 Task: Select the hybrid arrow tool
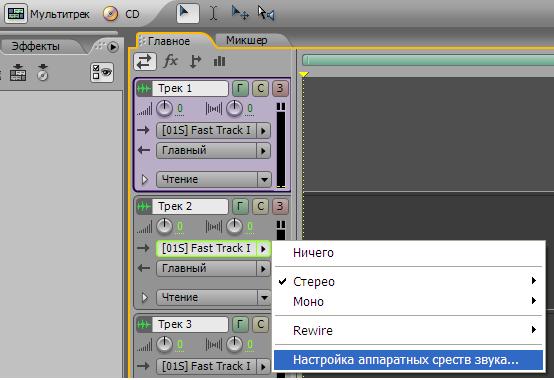coord(188,13)
